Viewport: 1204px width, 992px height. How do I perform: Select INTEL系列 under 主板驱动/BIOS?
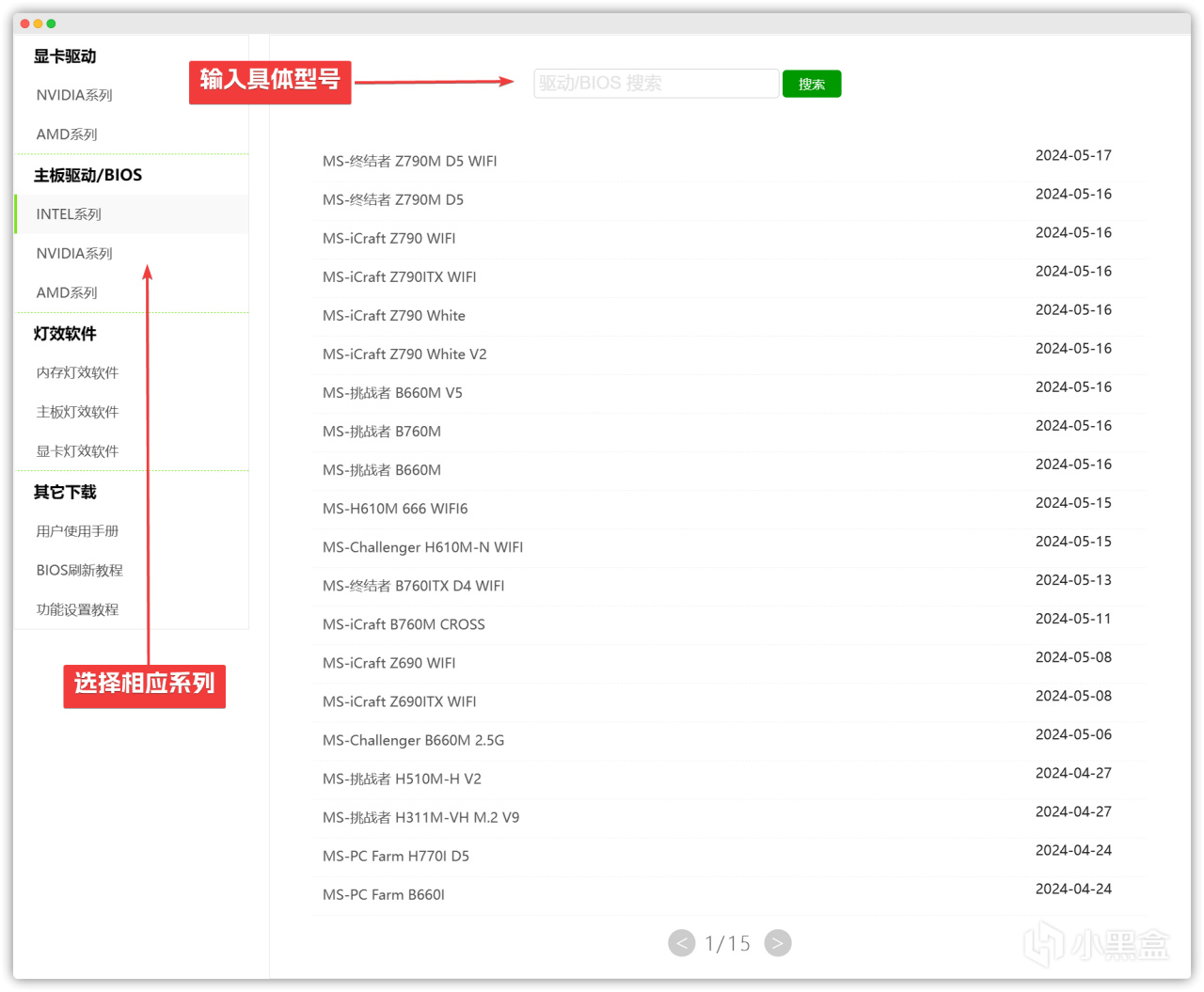(132, 214)
